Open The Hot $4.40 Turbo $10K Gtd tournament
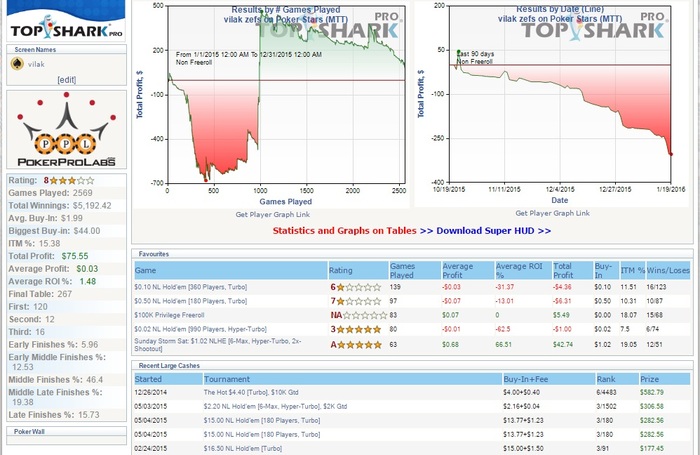700x455 pixels. pos(251,392)
